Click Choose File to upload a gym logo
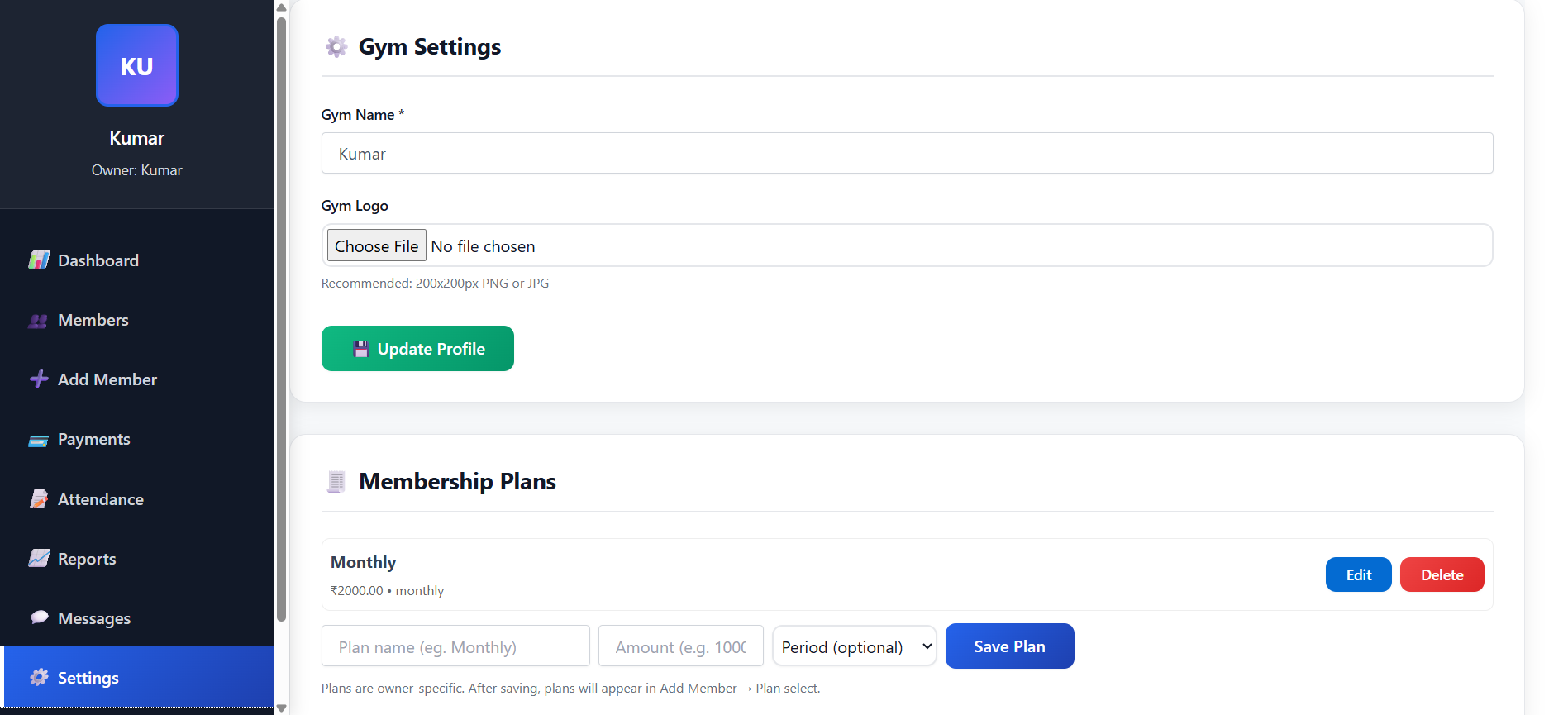Viewport: 1568px width, 715px height. coord(376,245)
